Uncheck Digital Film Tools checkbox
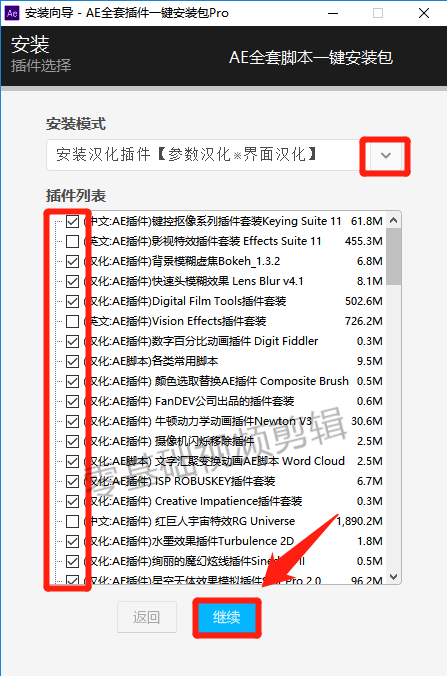 tap(72, 301)
